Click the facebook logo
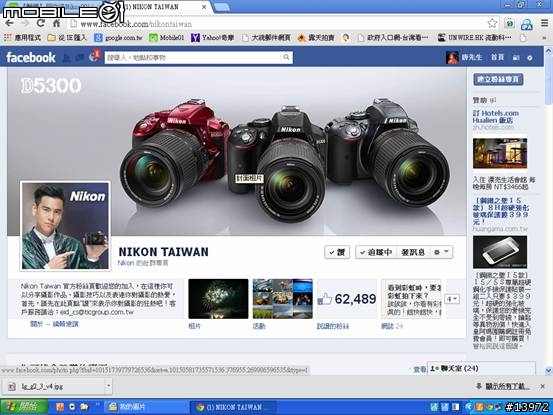 (x=31, y=57)
